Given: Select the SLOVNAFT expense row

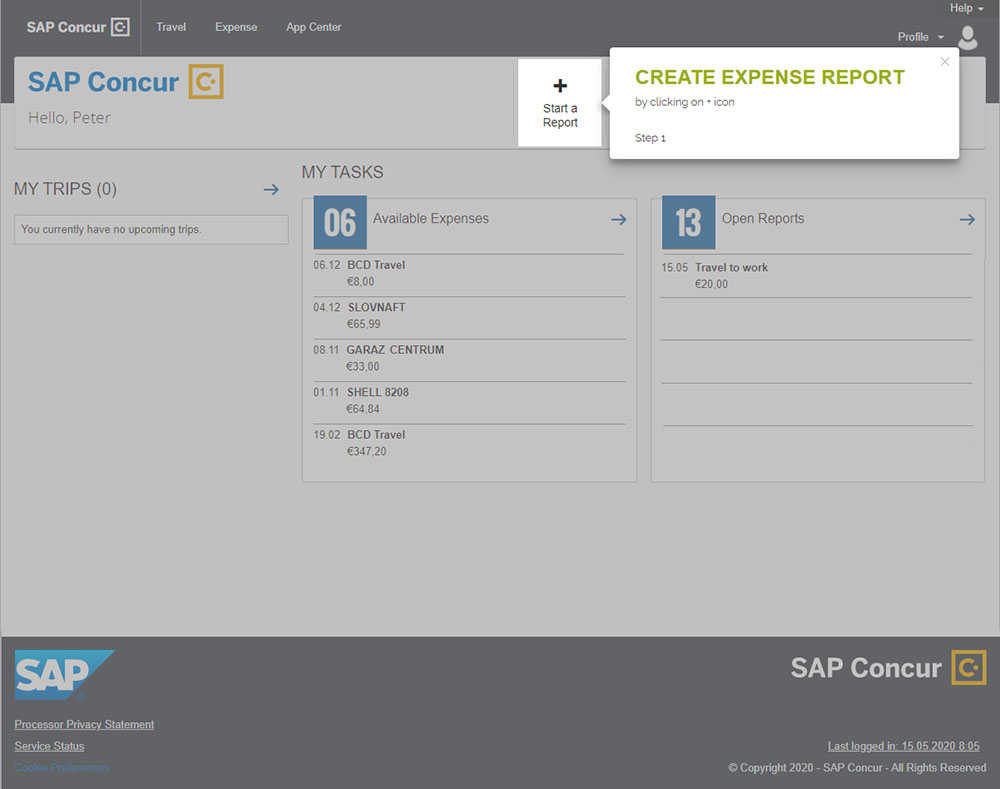Looking at the screenshot, I should 469,316.
